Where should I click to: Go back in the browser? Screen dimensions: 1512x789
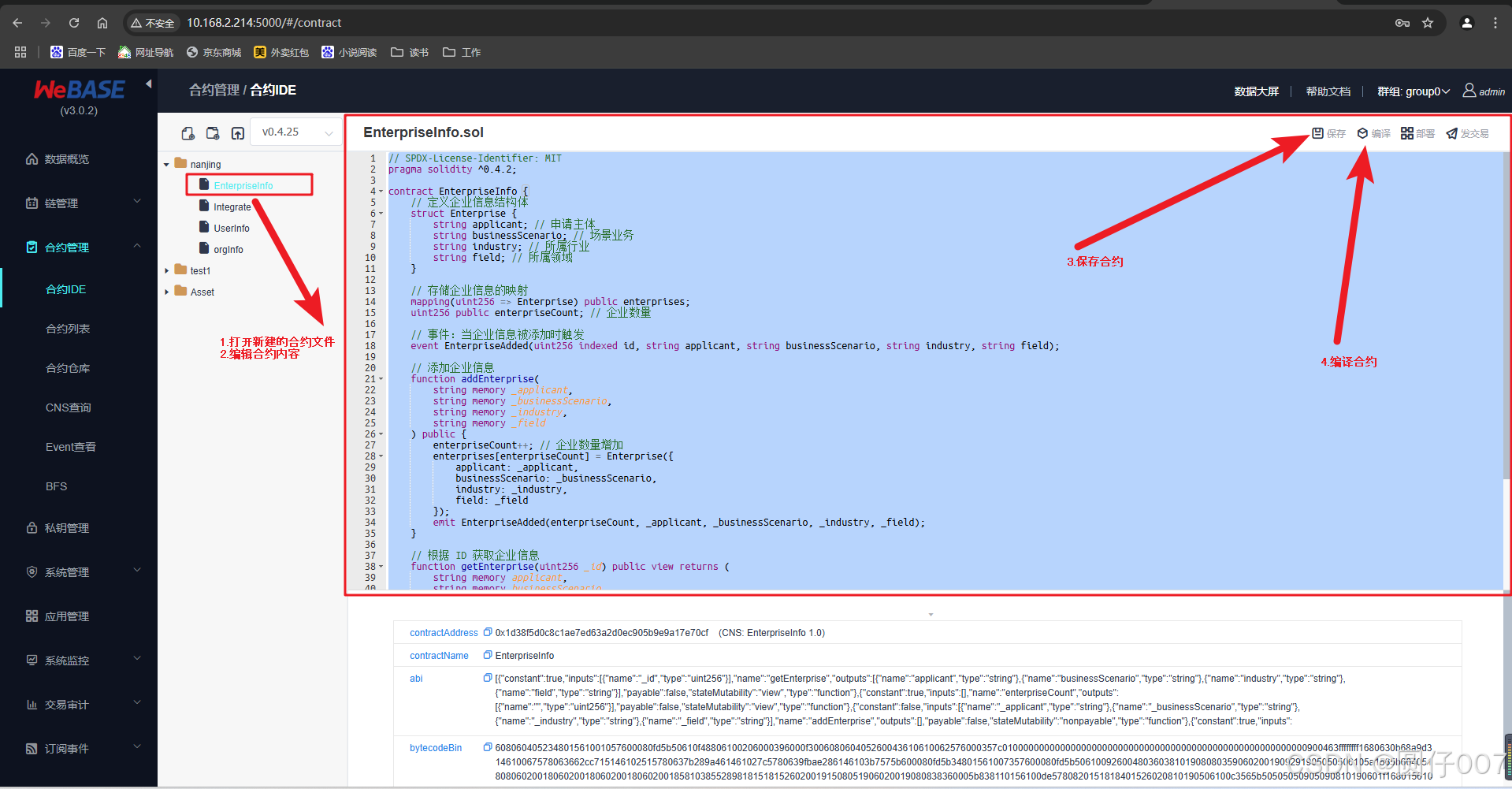click(17, 23)
